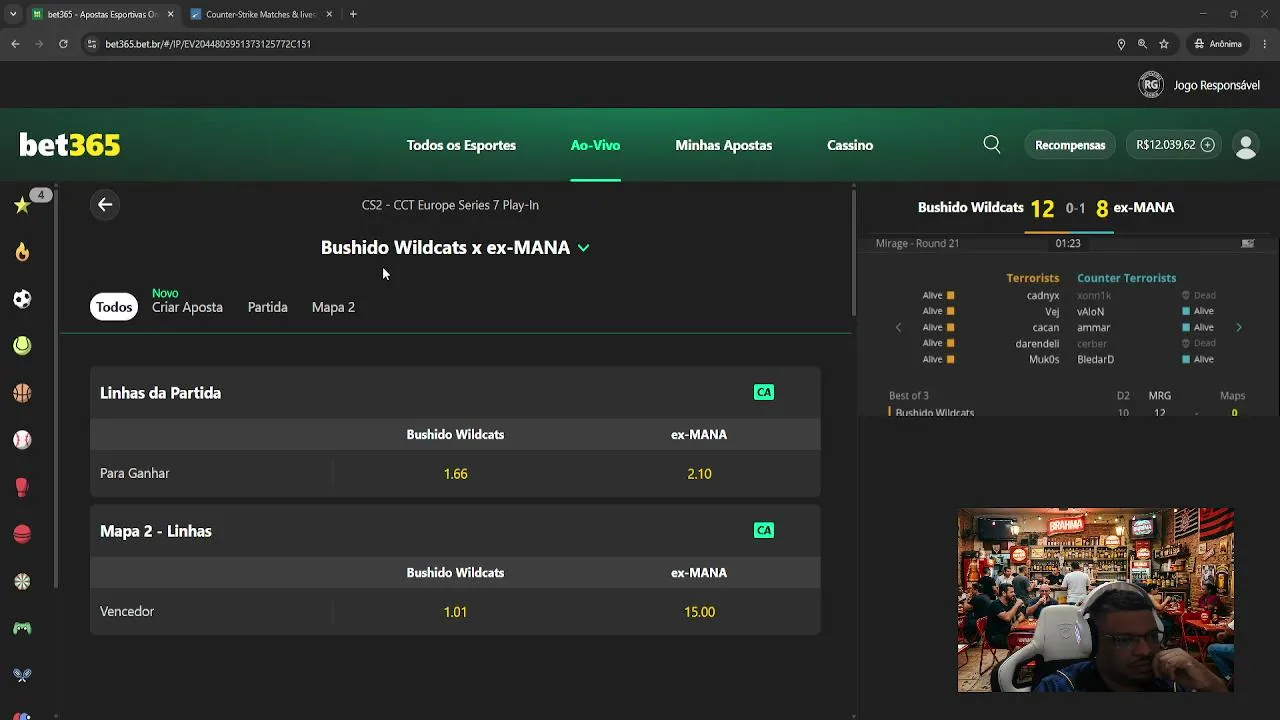Screen dimensions: 1280x720
Task: Select the boxing glove sport icon
Action: click(x=22, y=487)
